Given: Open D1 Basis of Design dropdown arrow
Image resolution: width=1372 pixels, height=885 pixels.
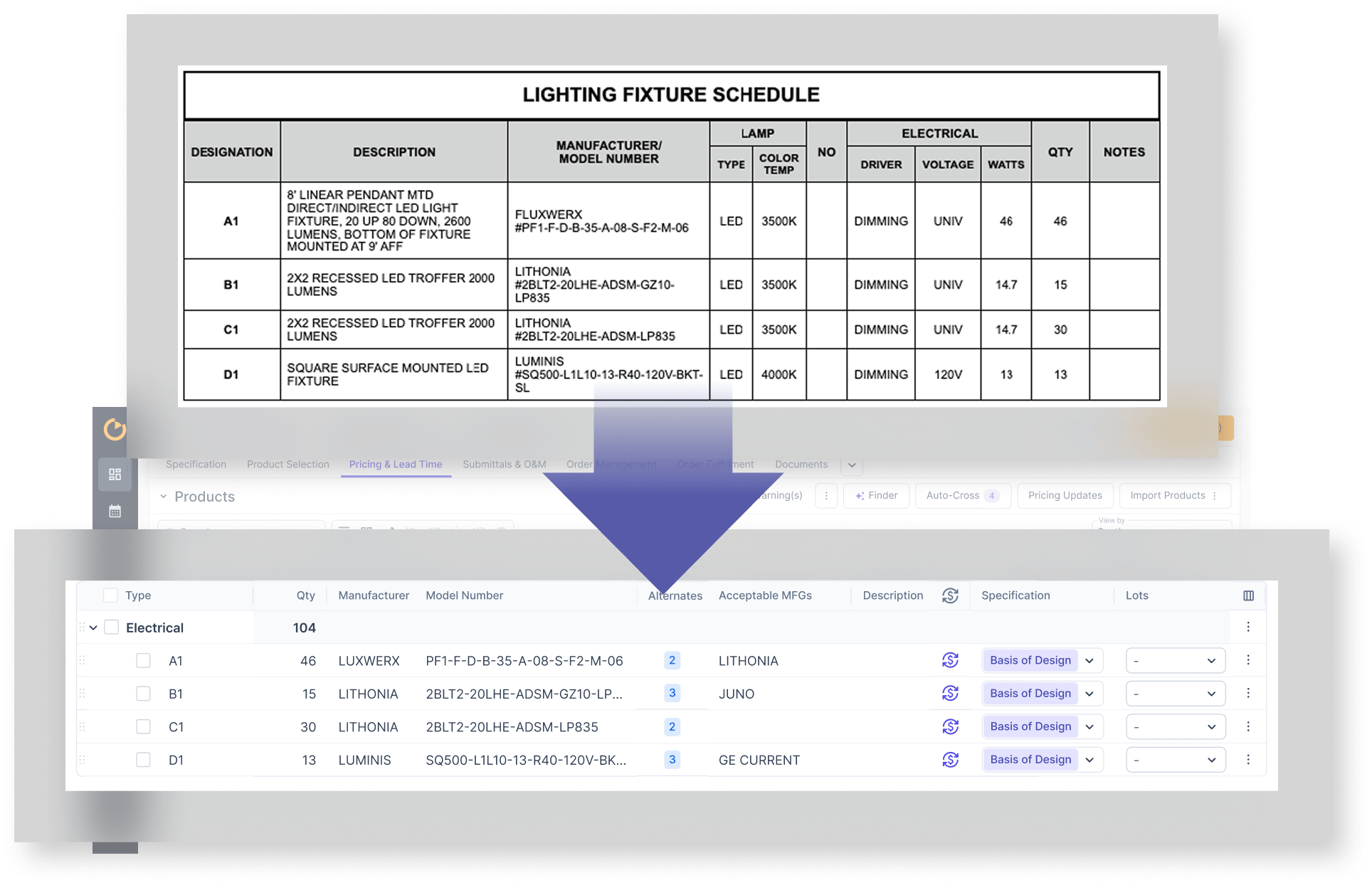Looking at the screenshot, I should coord(1089,760).
